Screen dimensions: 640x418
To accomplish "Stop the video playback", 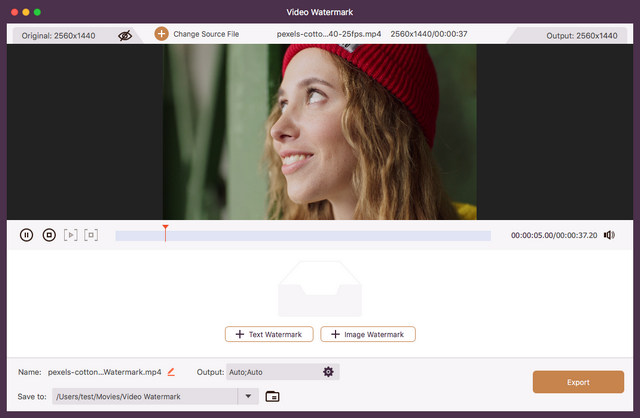I will (x=49, y=235).
